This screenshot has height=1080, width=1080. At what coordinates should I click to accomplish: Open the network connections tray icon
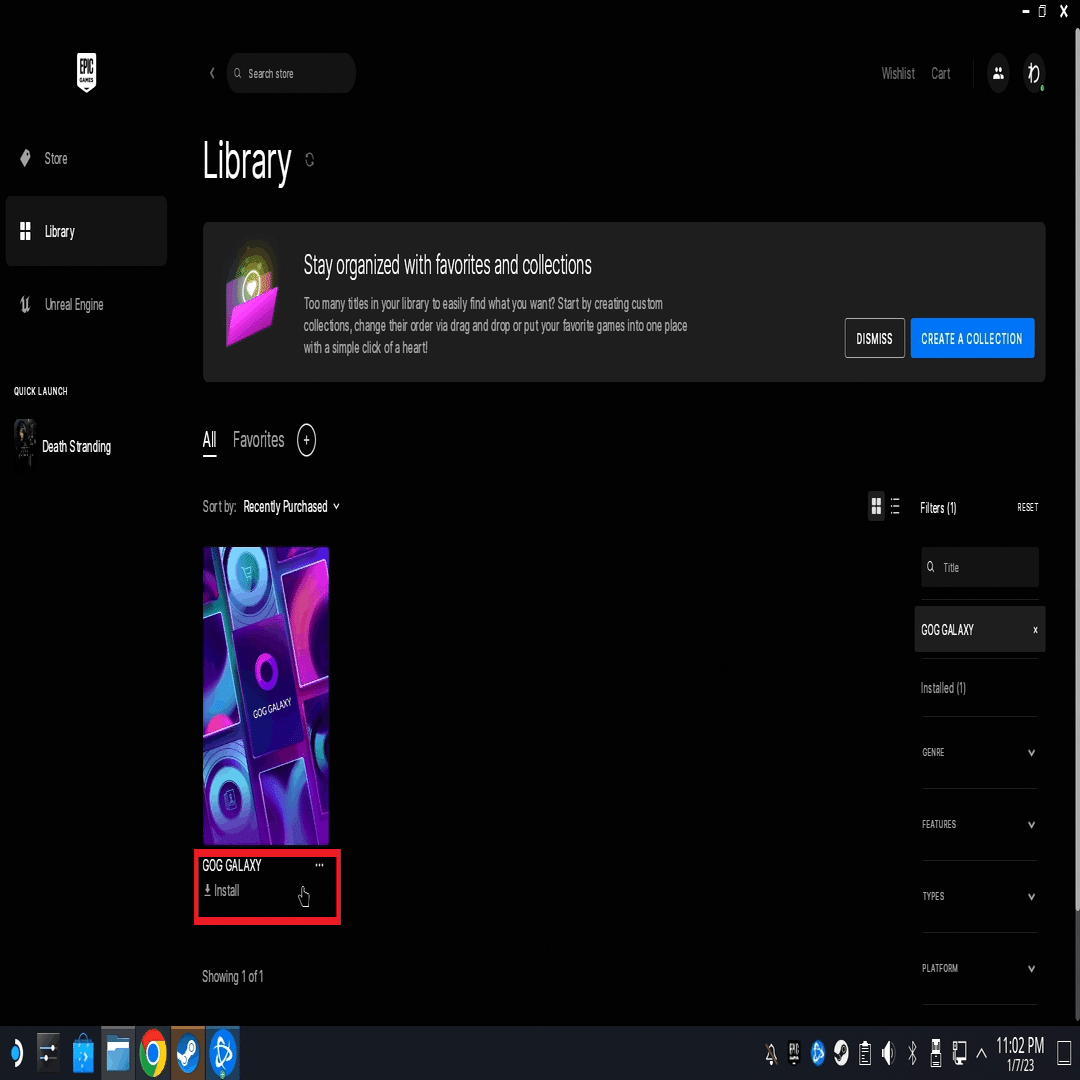(959, 1052)
